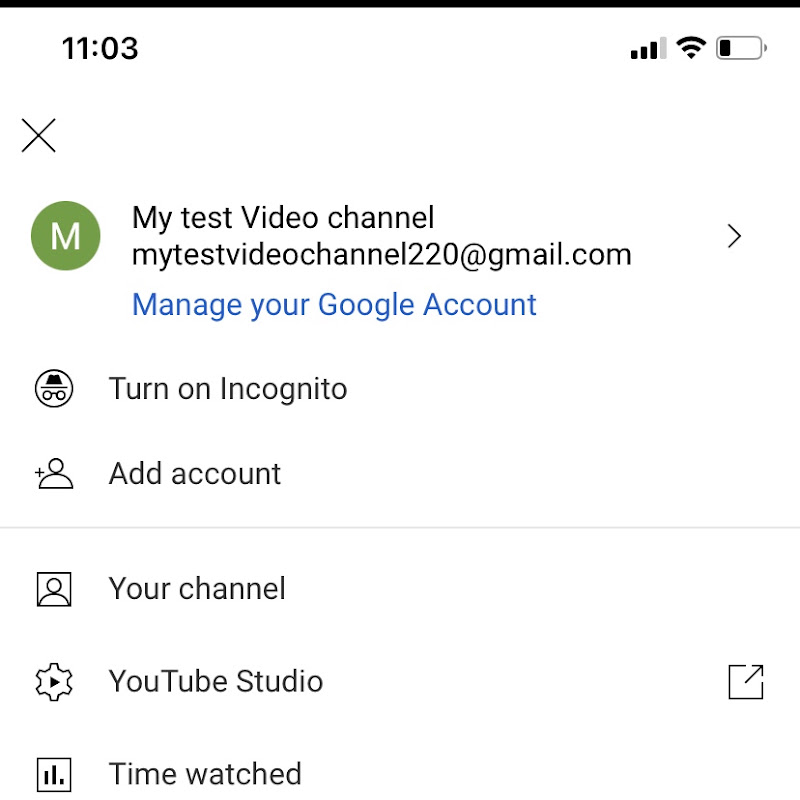Tap the Wi-Fi status icon
800x800 pixels.
(691, 48)
